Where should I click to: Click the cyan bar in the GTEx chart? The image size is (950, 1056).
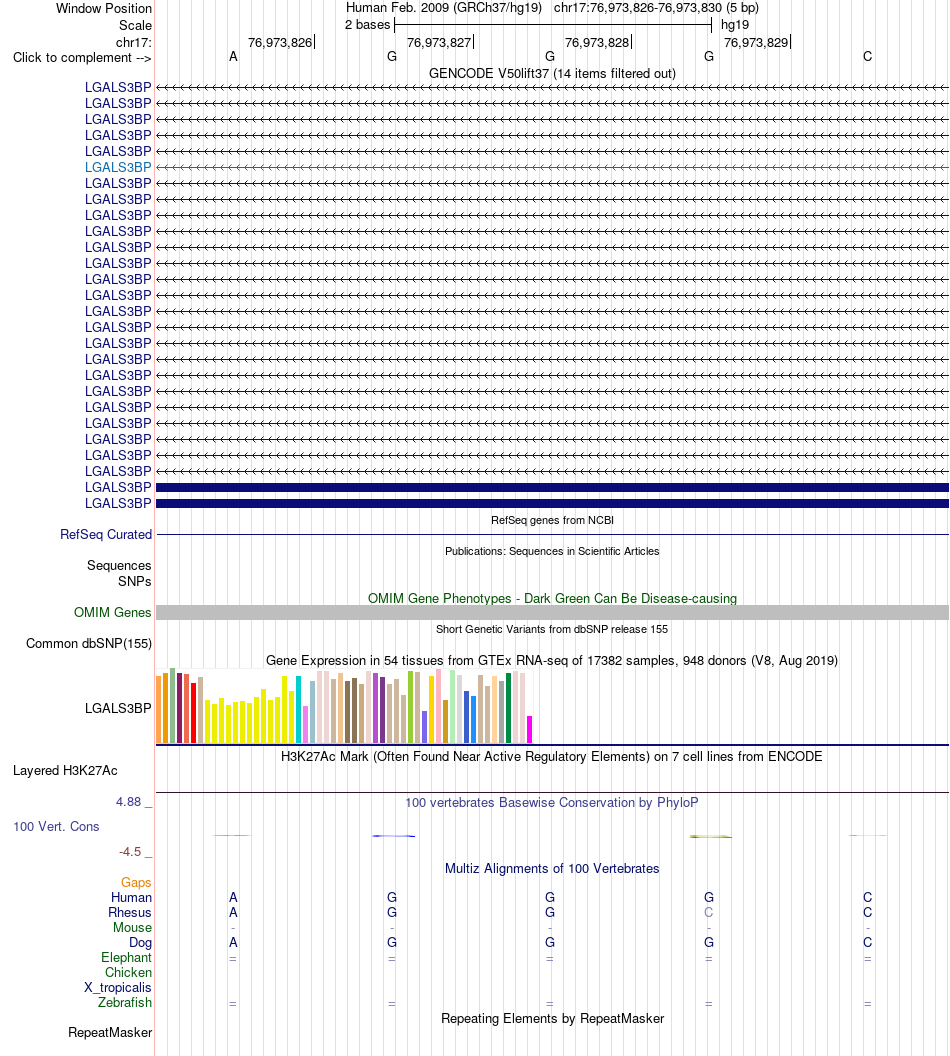click(298, 709)
